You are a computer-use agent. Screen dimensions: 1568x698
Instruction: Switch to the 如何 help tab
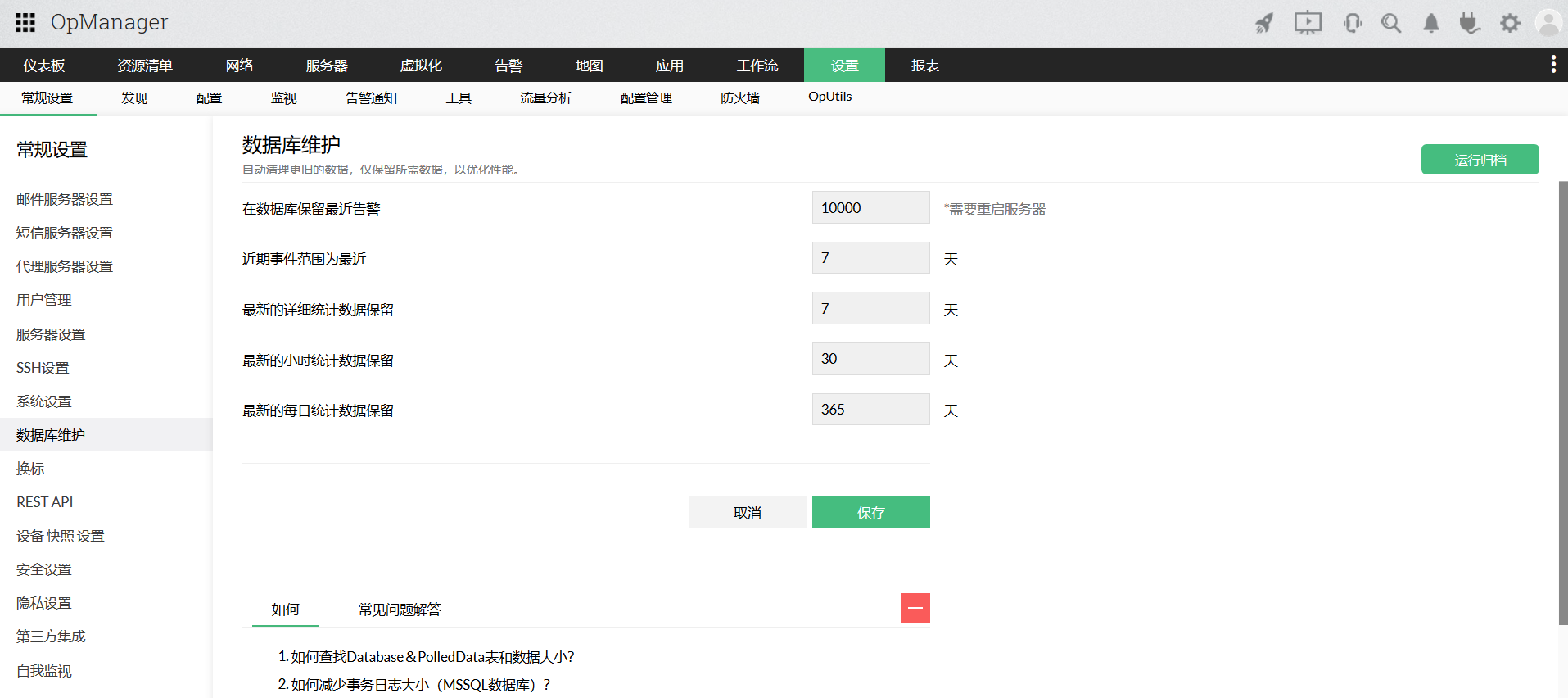click(x=286, y=610)
